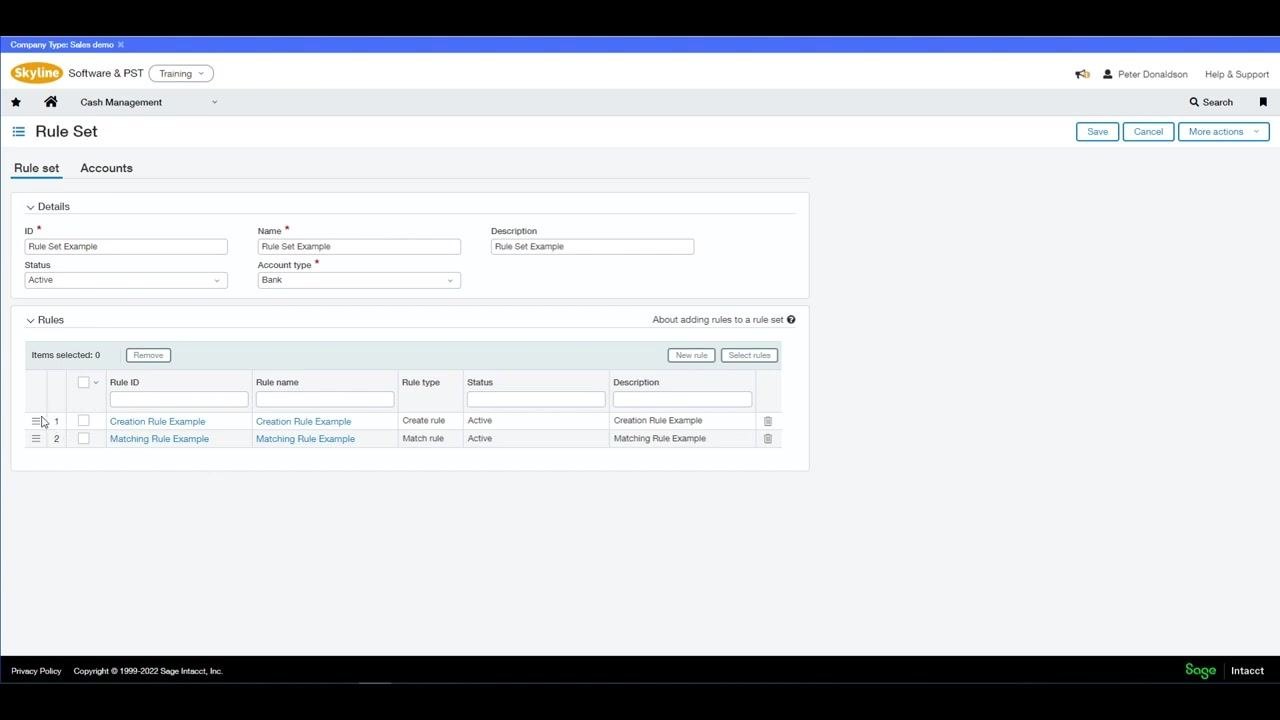The width and height of the screenshot is (1280, 720).
Task: Open the Rule Set list icon
Action: tap(19, 131)
